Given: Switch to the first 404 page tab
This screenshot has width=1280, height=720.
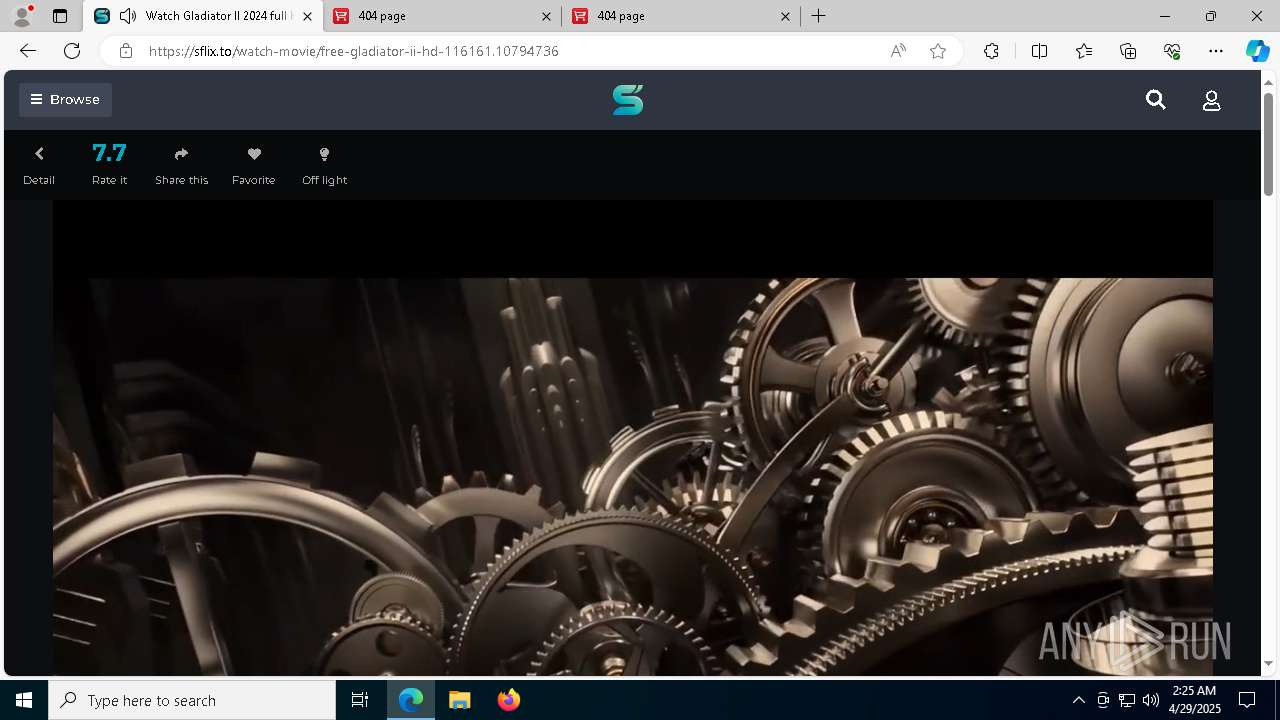Looking at the screenshot, I should click(443, 16).
